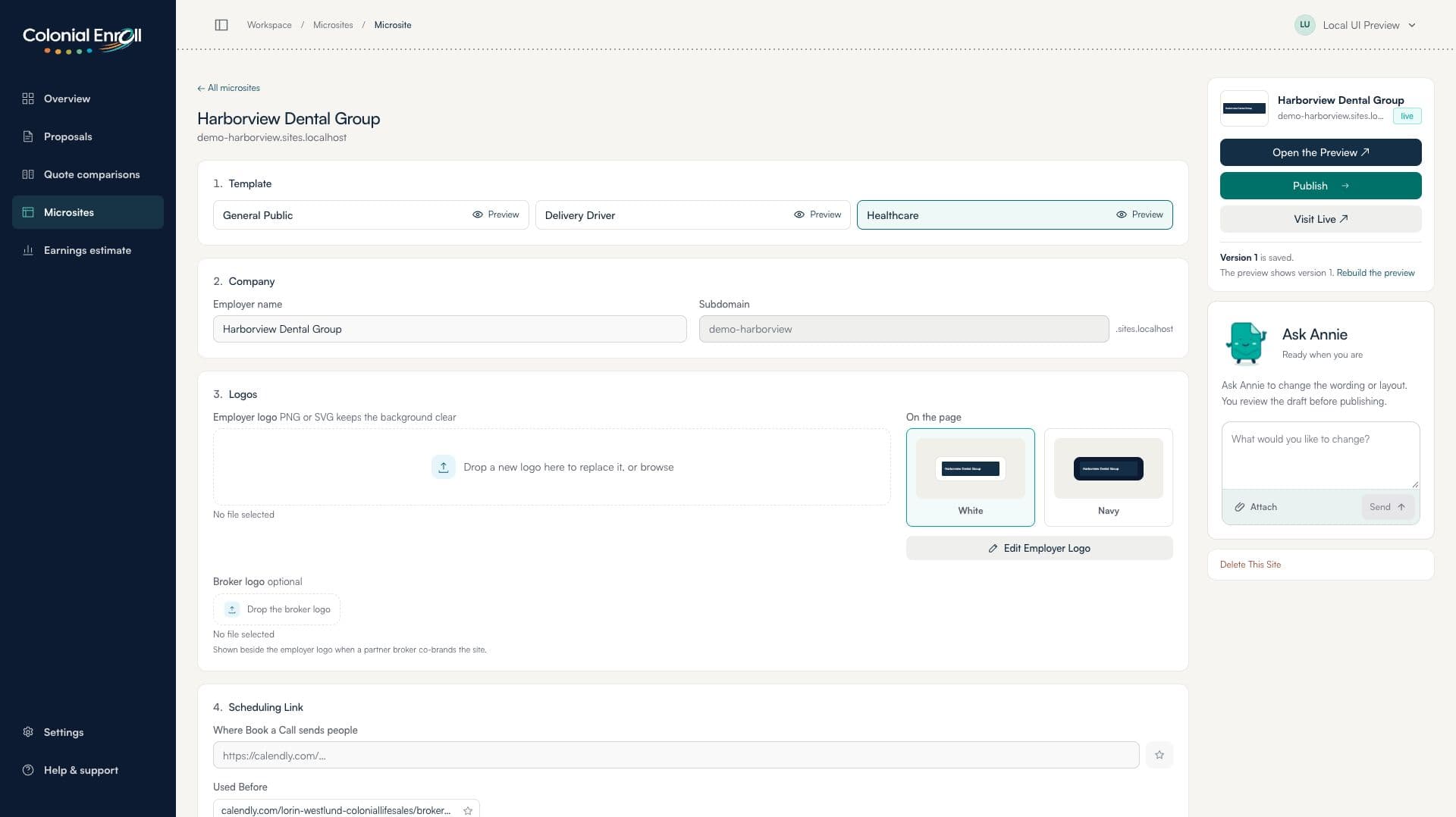Viewport: 1456px width, 817px height.
Task: Click the Publish button
Action: [1320, 186]
